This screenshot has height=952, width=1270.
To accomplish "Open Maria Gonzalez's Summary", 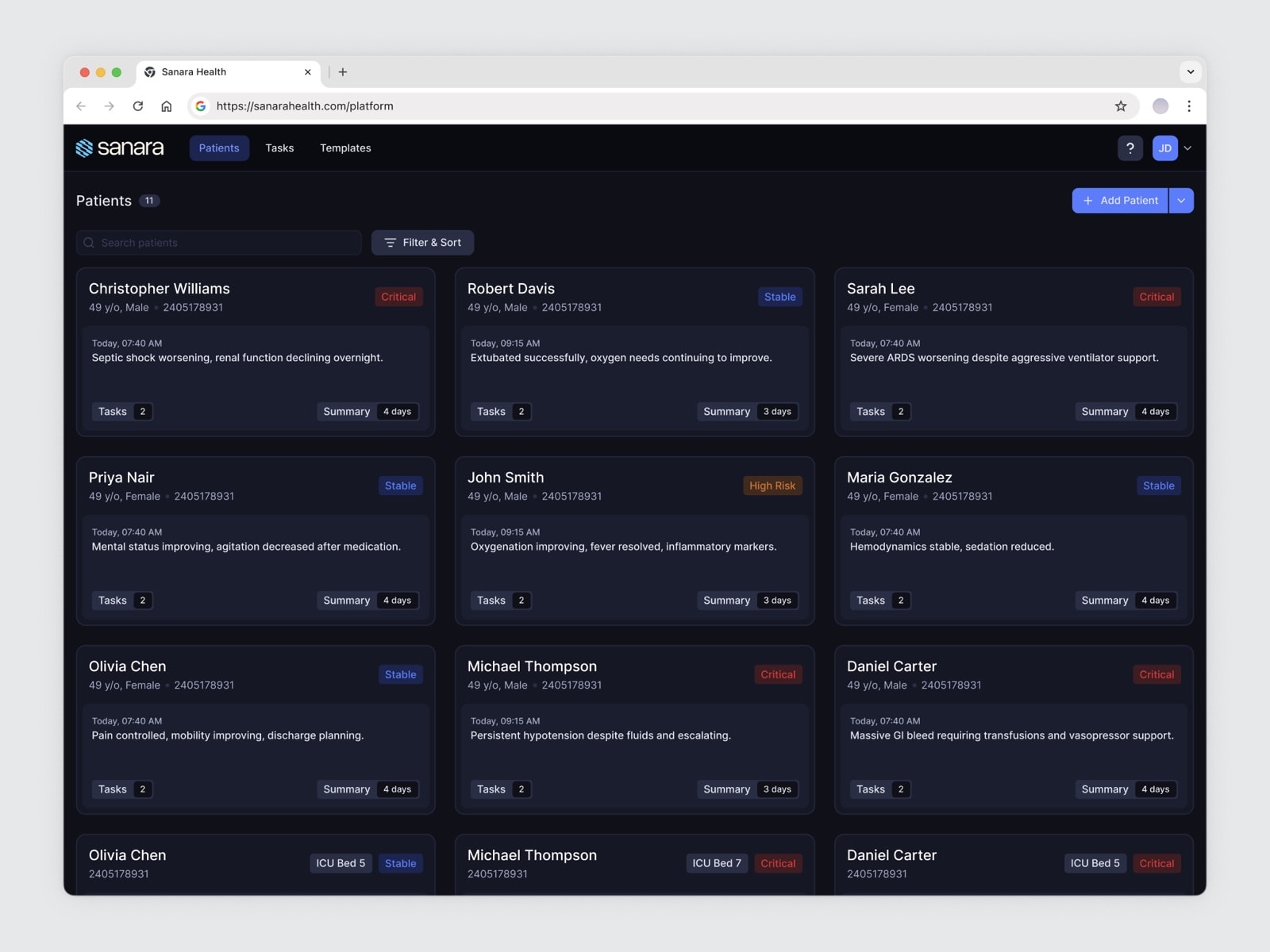I will (x=1126, y=601).
